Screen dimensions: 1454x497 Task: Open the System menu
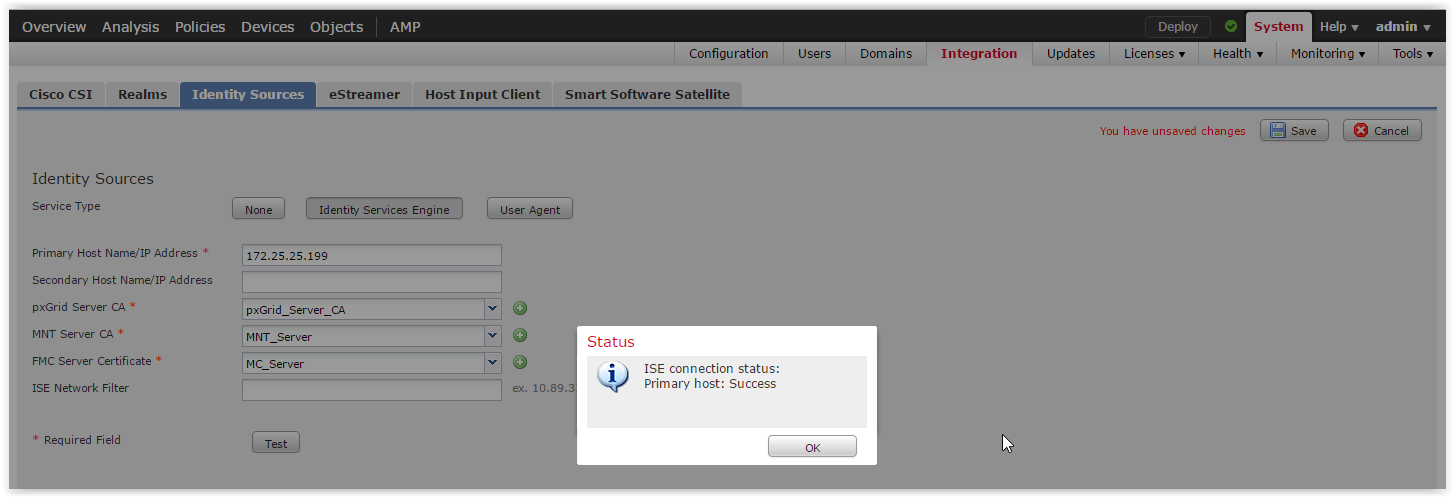1278,27
